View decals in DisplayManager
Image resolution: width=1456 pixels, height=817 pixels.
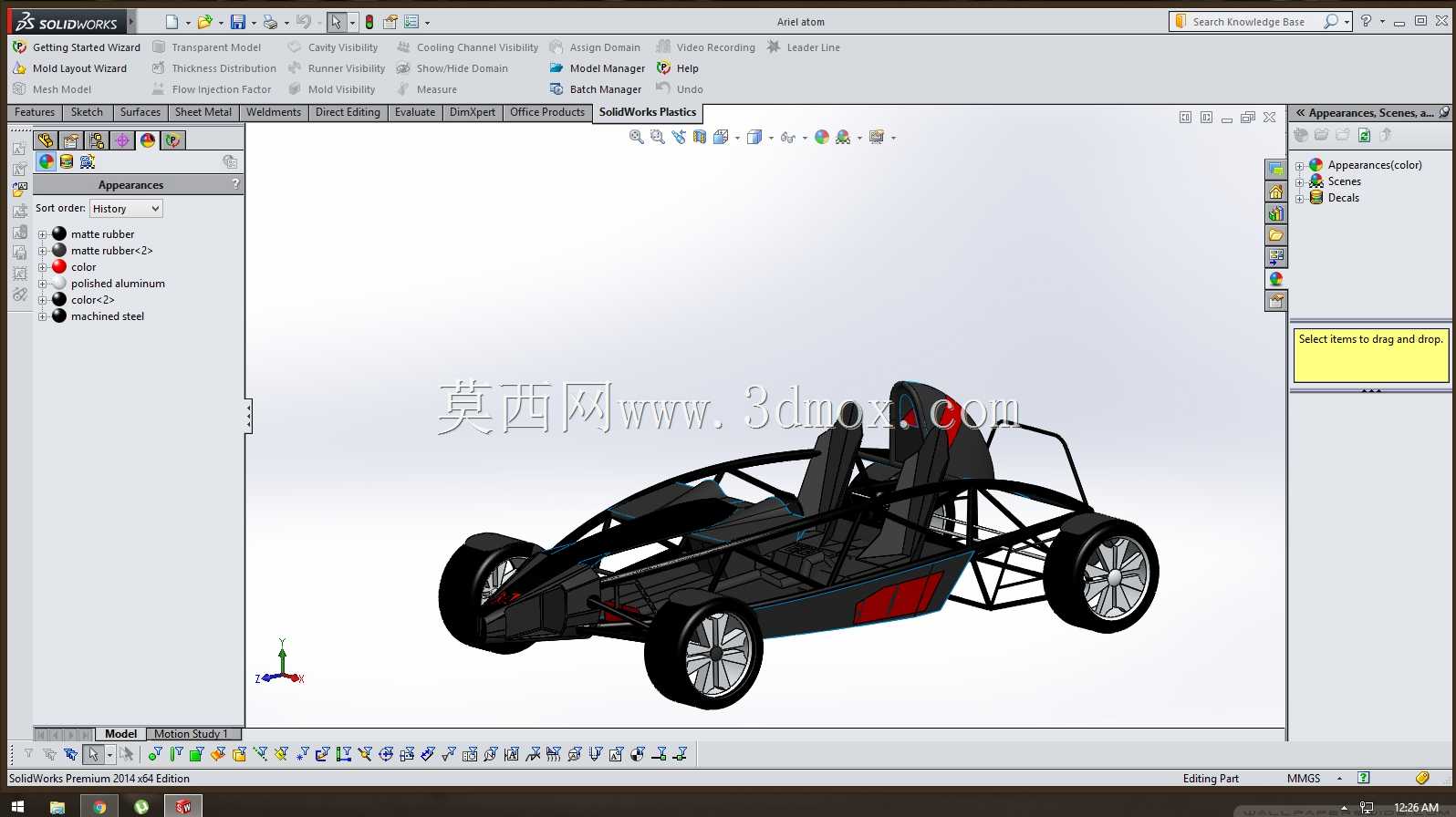(x=67, y=161)
